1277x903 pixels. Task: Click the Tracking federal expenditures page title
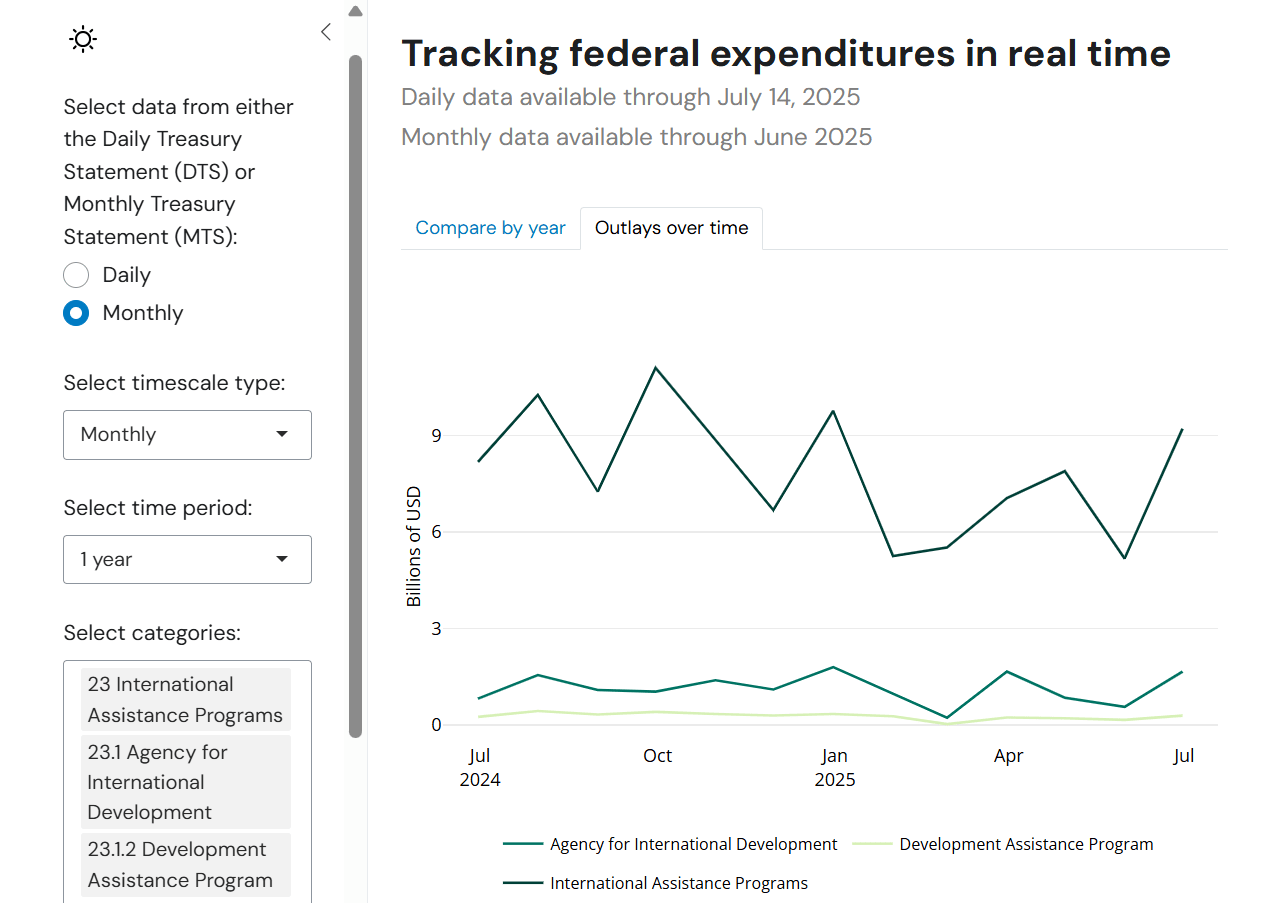[786, 53]
